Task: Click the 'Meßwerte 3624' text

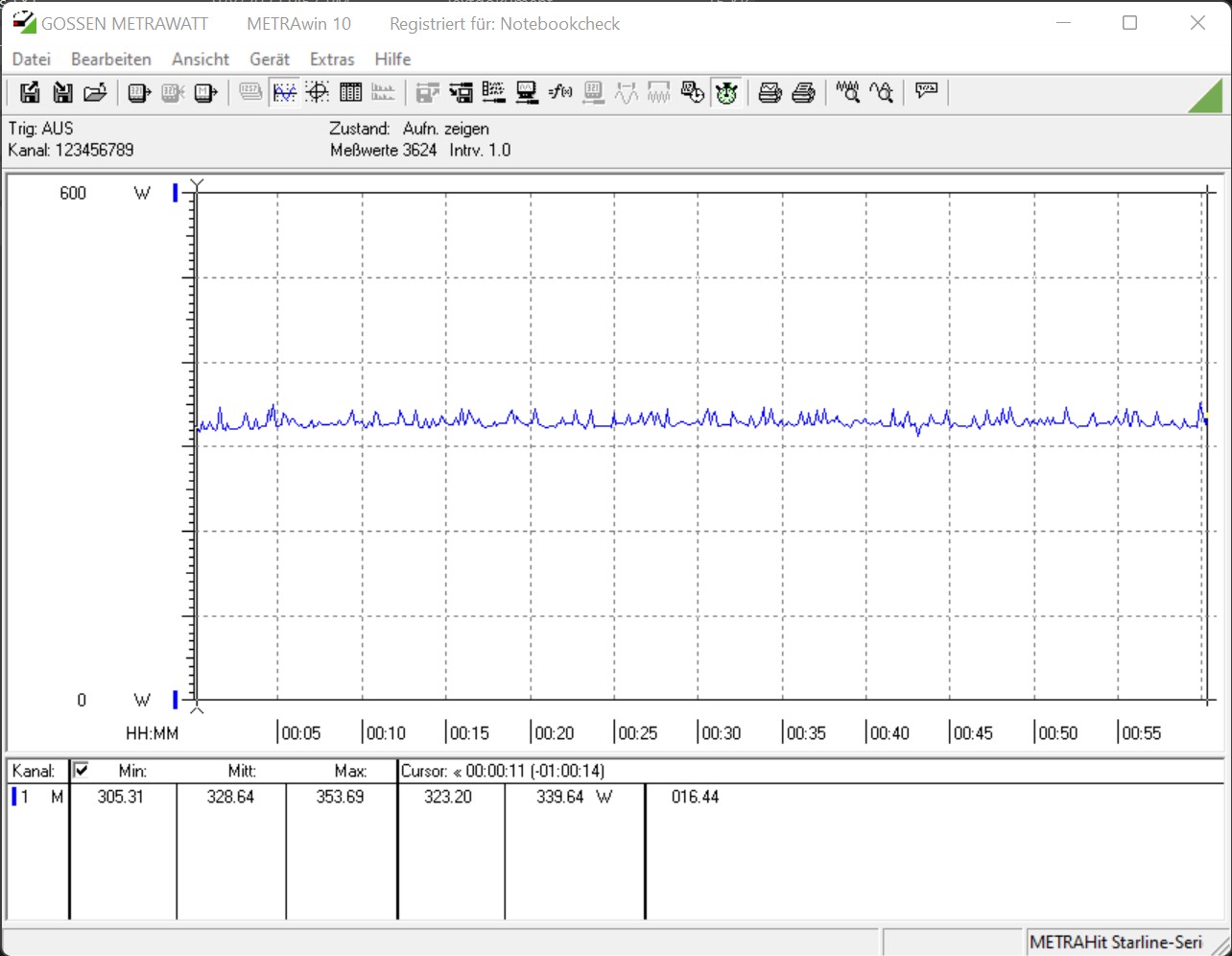Action: pos(384,150)
